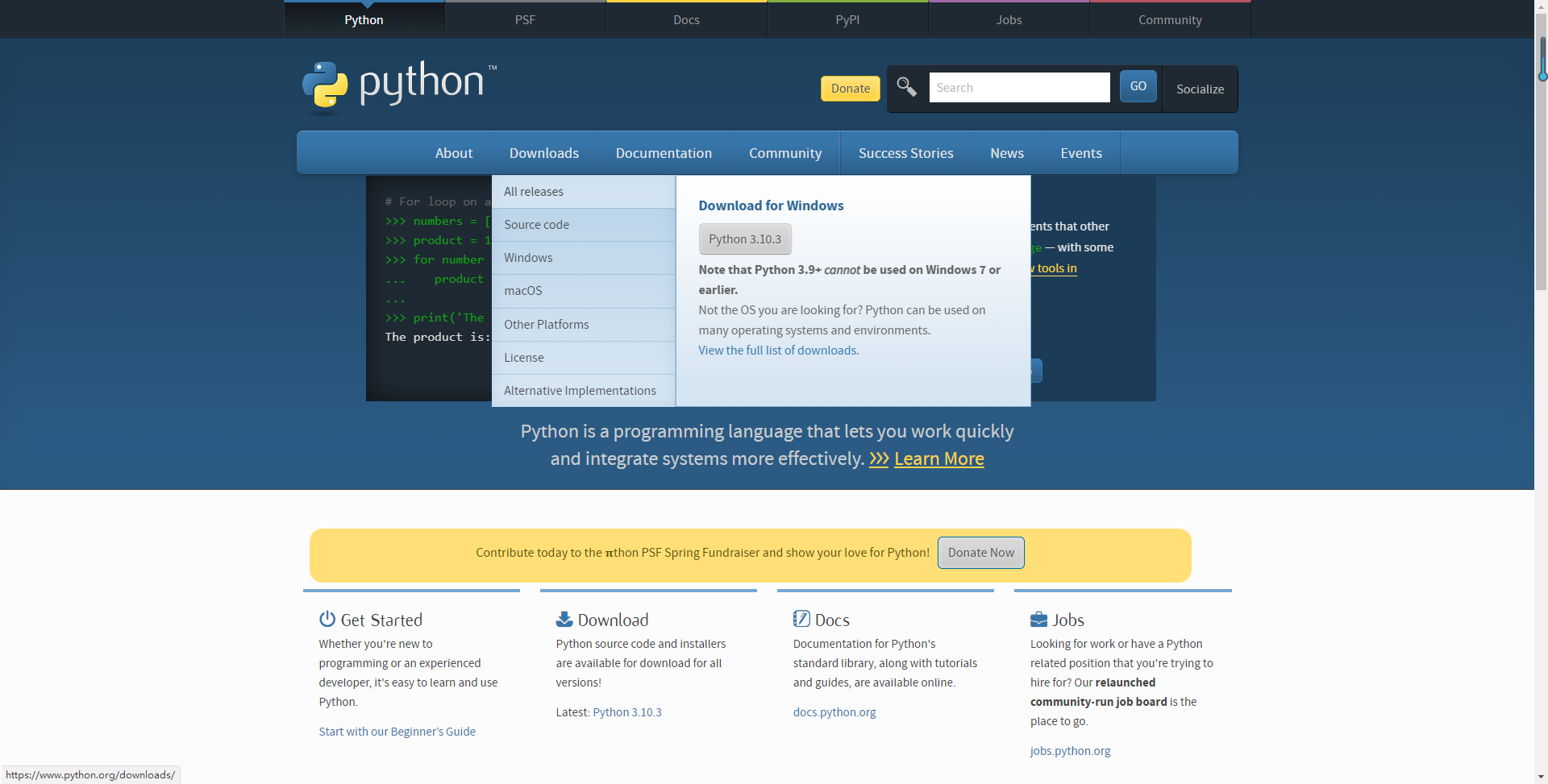Open Start with our Beginner's Guide link
Image resolution: width=1548 pixels, height=784 pixels.
(397, 732)
